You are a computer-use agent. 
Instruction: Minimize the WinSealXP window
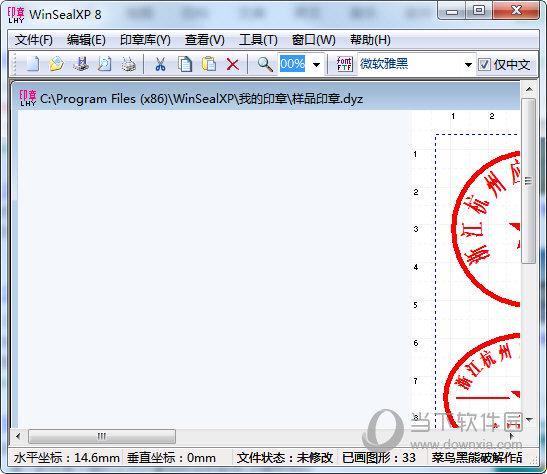pos(452,12)
